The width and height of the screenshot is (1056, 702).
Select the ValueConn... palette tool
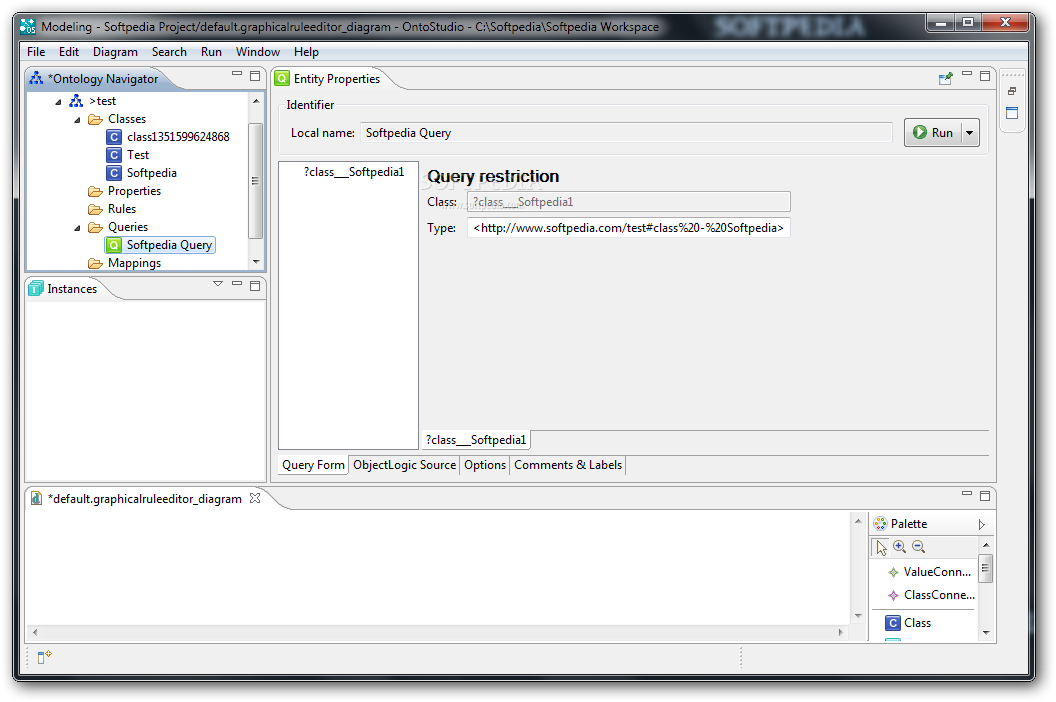point(929,572)
